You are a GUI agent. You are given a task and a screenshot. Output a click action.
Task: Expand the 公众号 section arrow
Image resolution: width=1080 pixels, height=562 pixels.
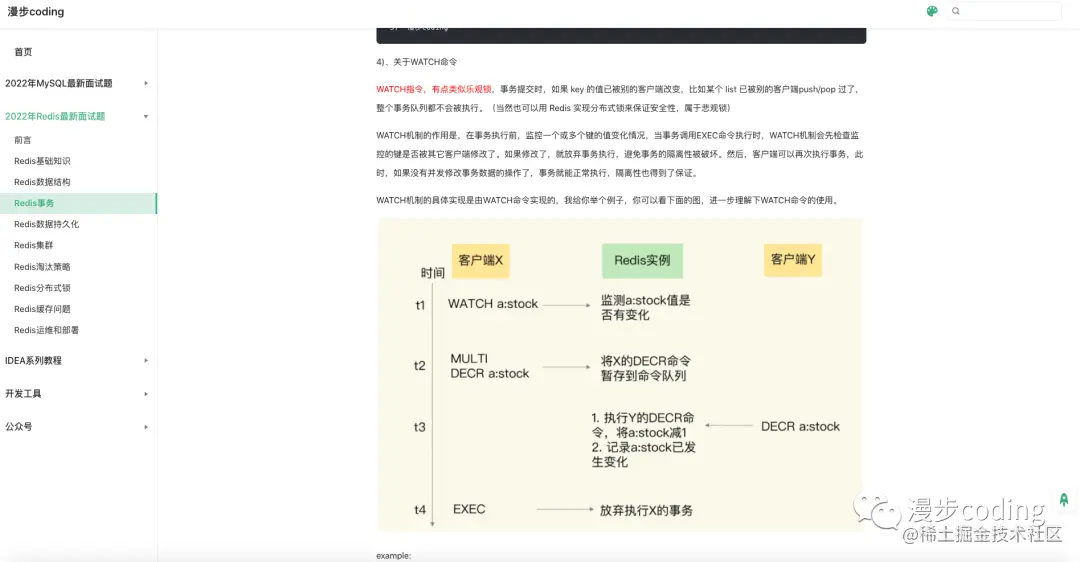click(146, 427)
